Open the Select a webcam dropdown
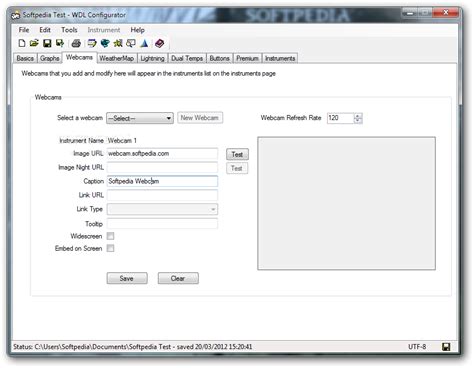474x368 pixels. (x=140, y=118)
